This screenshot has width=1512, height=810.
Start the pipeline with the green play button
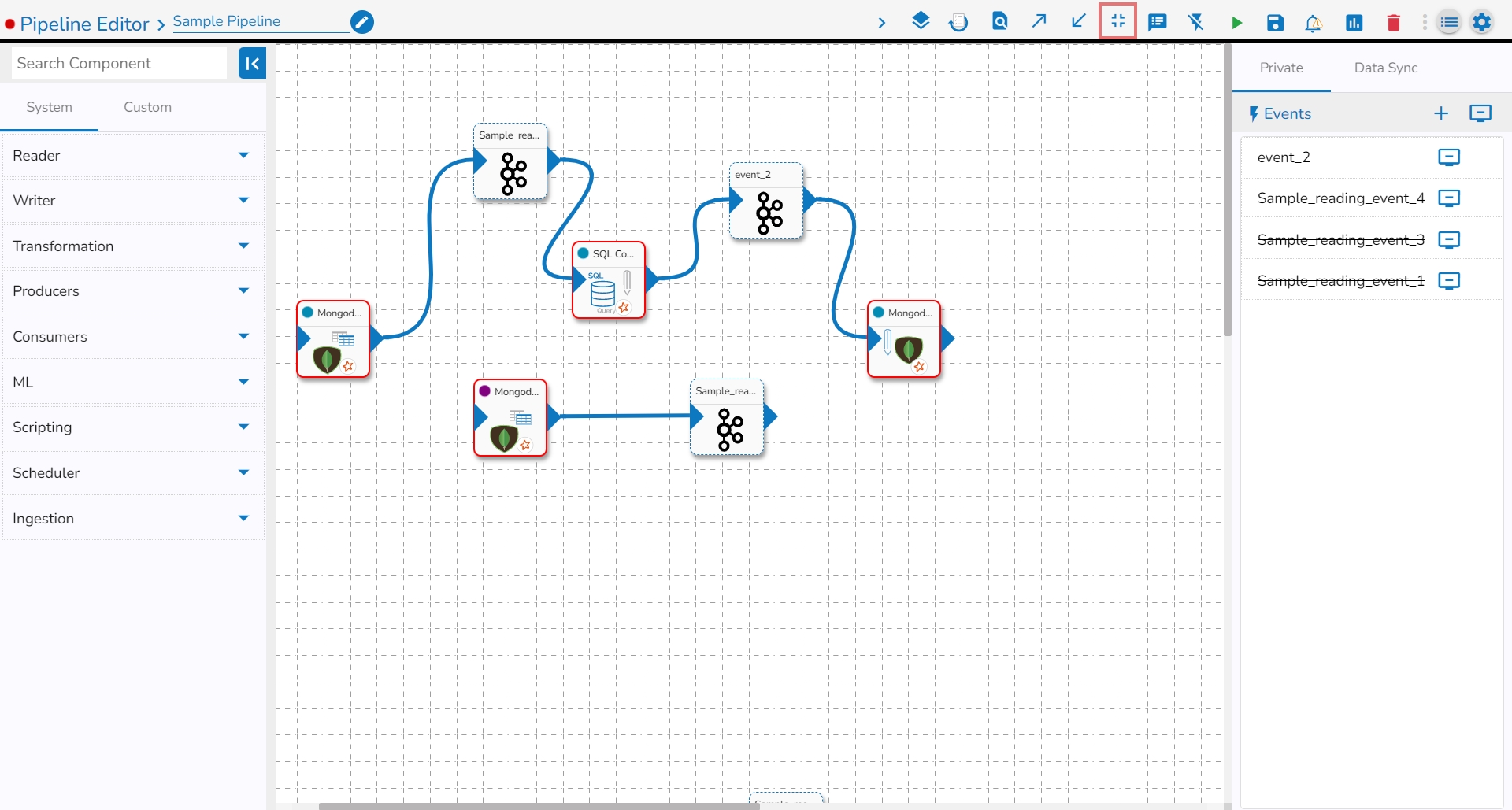pyautogui.click(x=1236, y=23)
